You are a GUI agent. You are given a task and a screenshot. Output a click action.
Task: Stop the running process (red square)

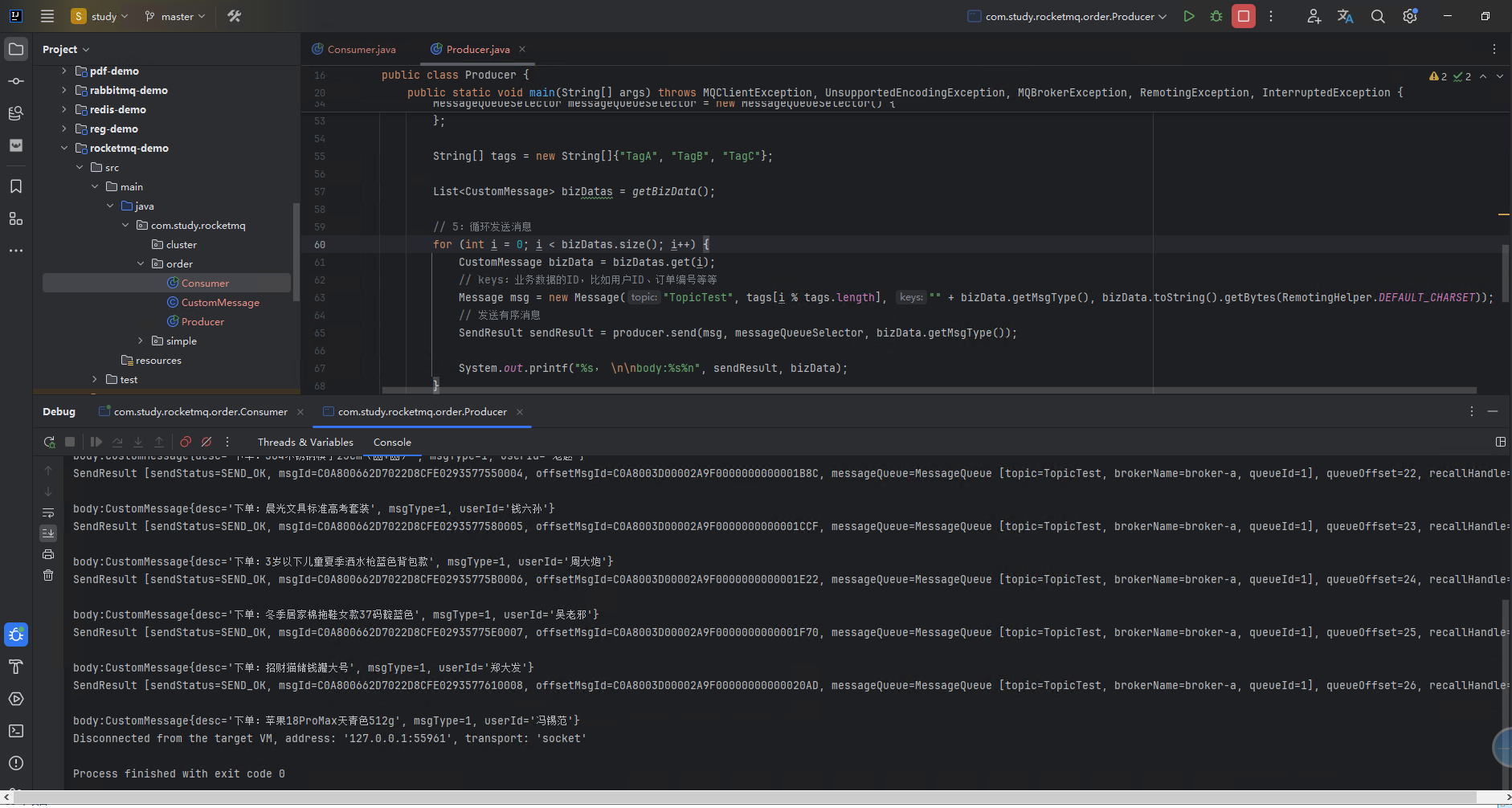click(x=1244, y=16)
